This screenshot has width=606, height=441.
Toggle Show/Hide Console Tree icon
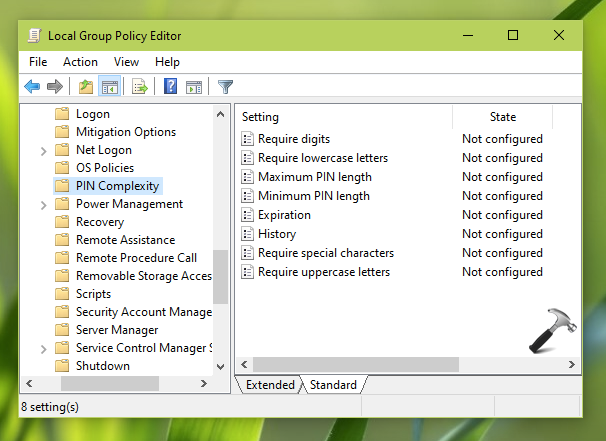coord(109,87)
